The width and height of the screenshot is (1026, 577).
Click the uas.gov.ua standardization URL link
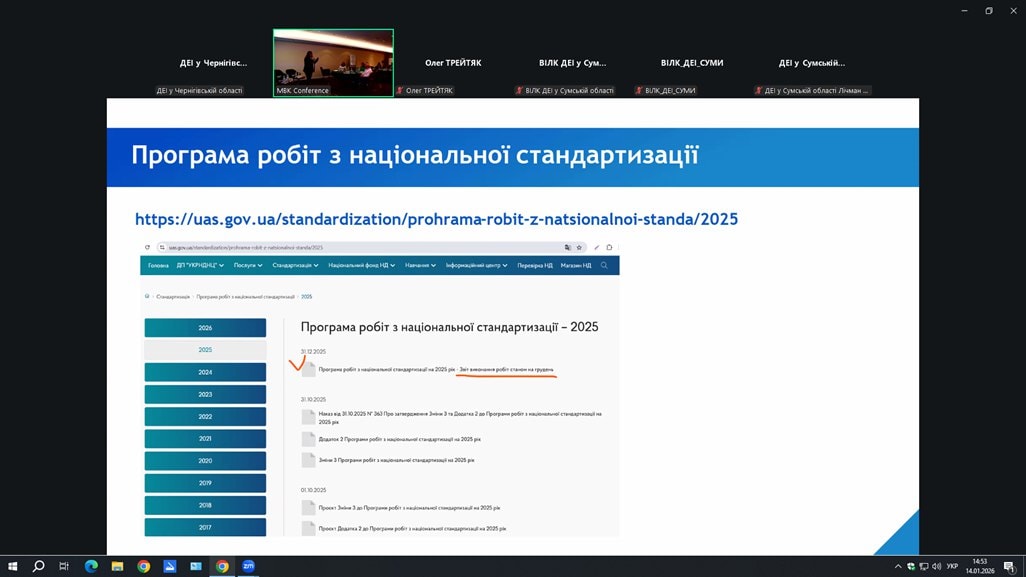(436, 218)
